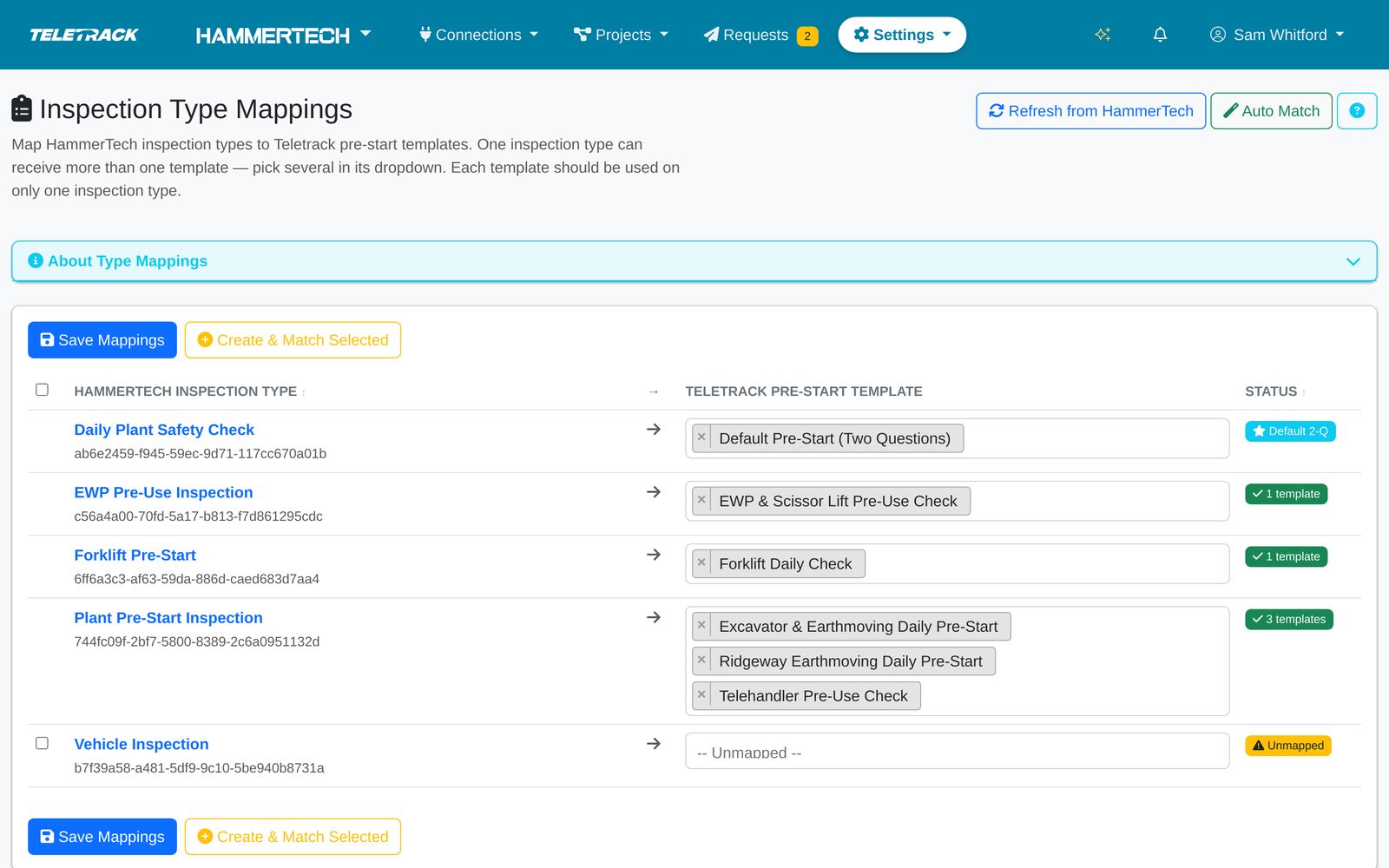Open the Settings menu
The image size is (1389, 868).
902,35
